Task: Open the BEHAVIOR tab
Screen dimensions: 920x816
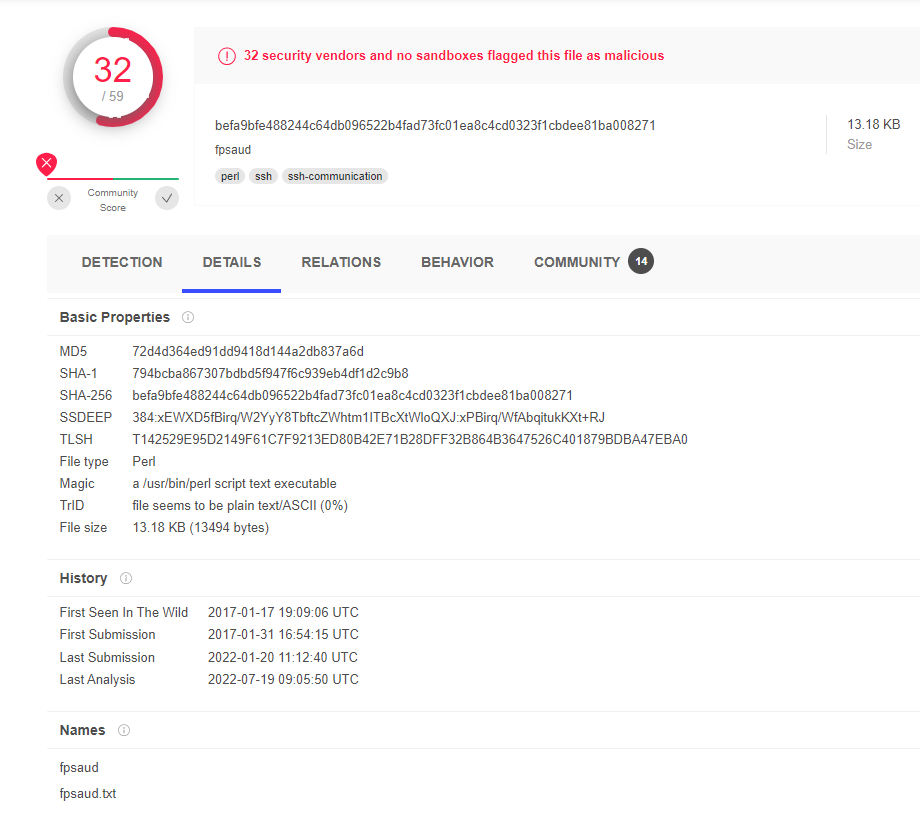Action: [457, 262]
